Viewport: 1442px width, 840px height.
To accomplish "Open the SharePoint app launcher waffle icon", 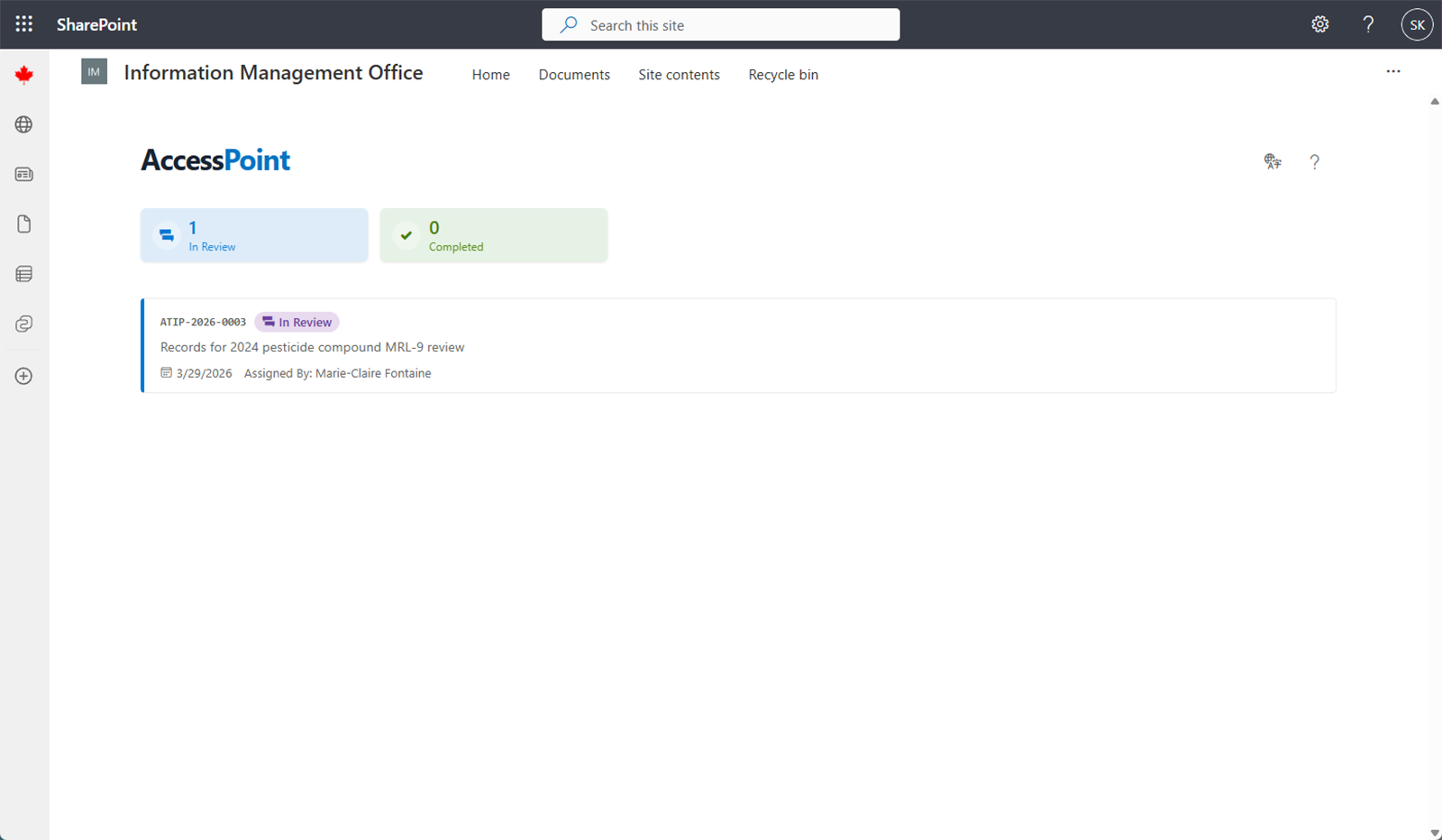I will [x=23, y=24].
